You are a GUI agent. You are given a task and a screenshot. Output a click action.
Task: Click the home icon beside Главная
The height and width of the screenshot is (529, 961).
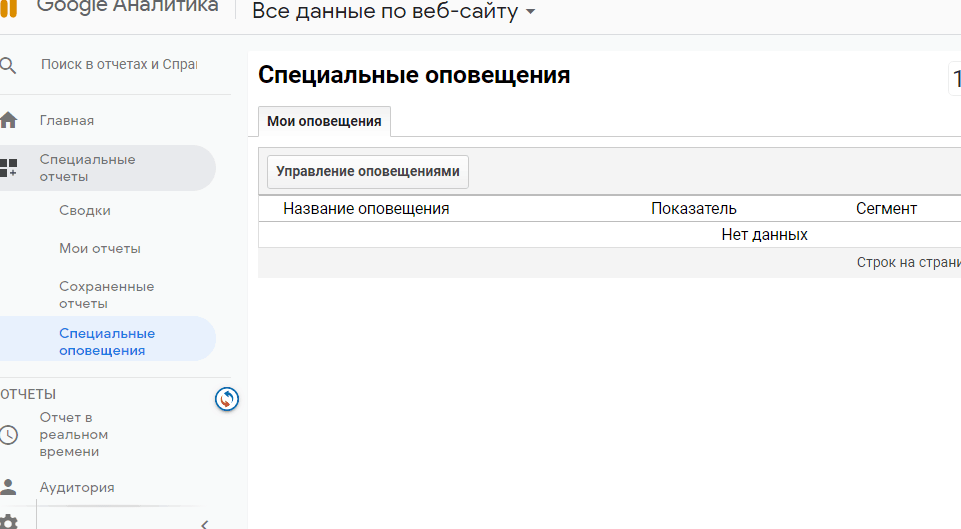9,121
